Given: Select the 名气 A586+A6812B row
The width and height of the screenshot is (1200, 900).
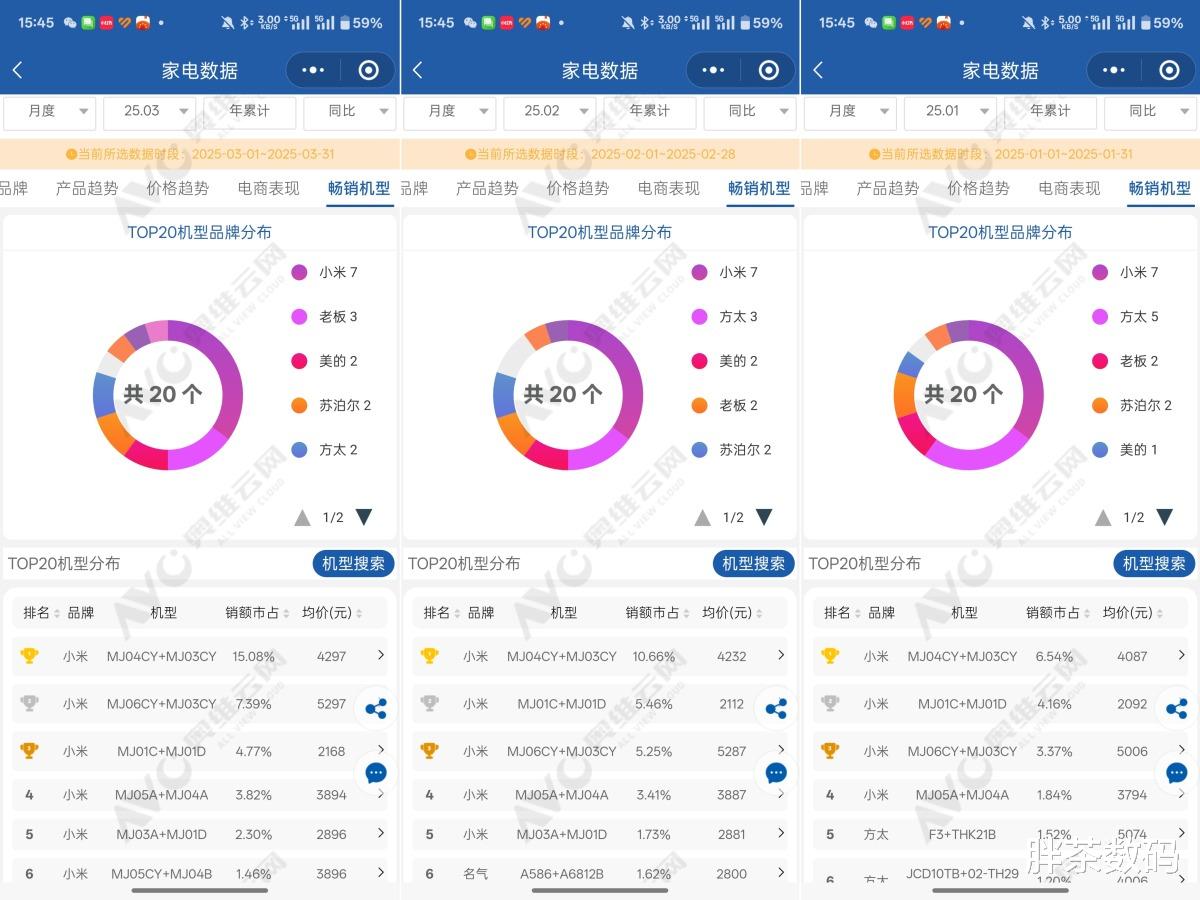Looking at the screenshot, I should (x=600, y=873).
